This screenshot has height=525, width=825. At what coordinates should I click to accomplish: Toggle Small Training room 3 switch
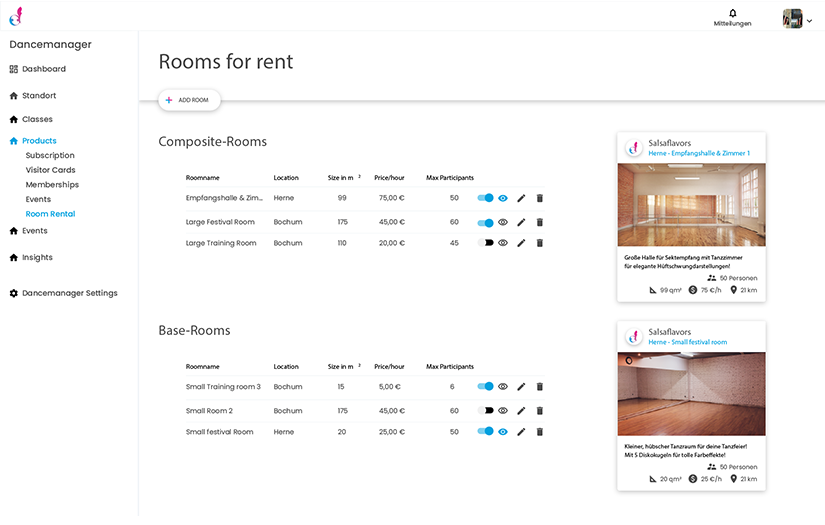(x=485, y=387)
